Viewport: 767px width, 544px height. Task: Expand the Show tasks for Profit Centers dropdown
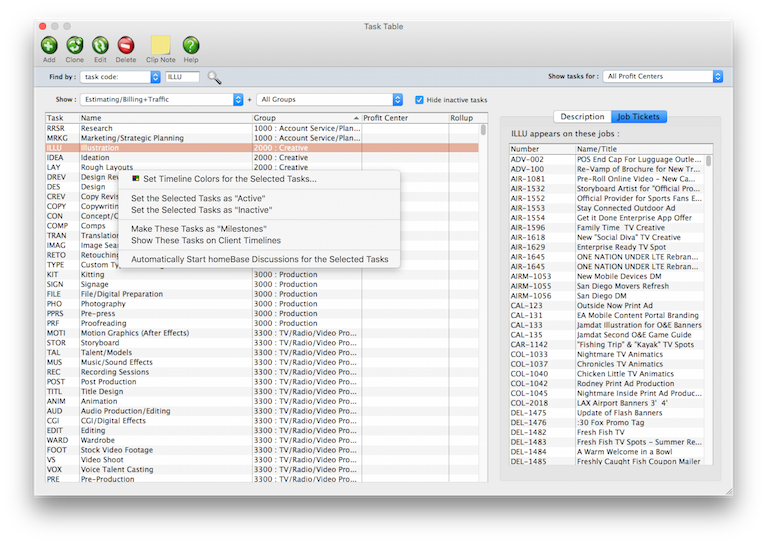(663, 76)
